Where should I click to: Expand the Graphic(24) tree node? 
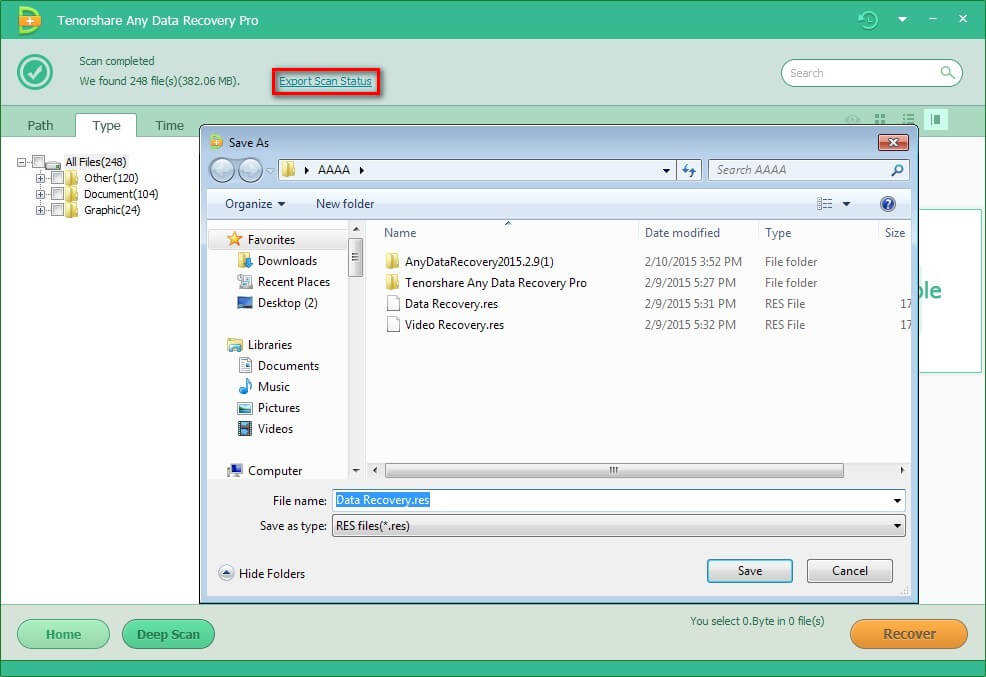(40, 210)
